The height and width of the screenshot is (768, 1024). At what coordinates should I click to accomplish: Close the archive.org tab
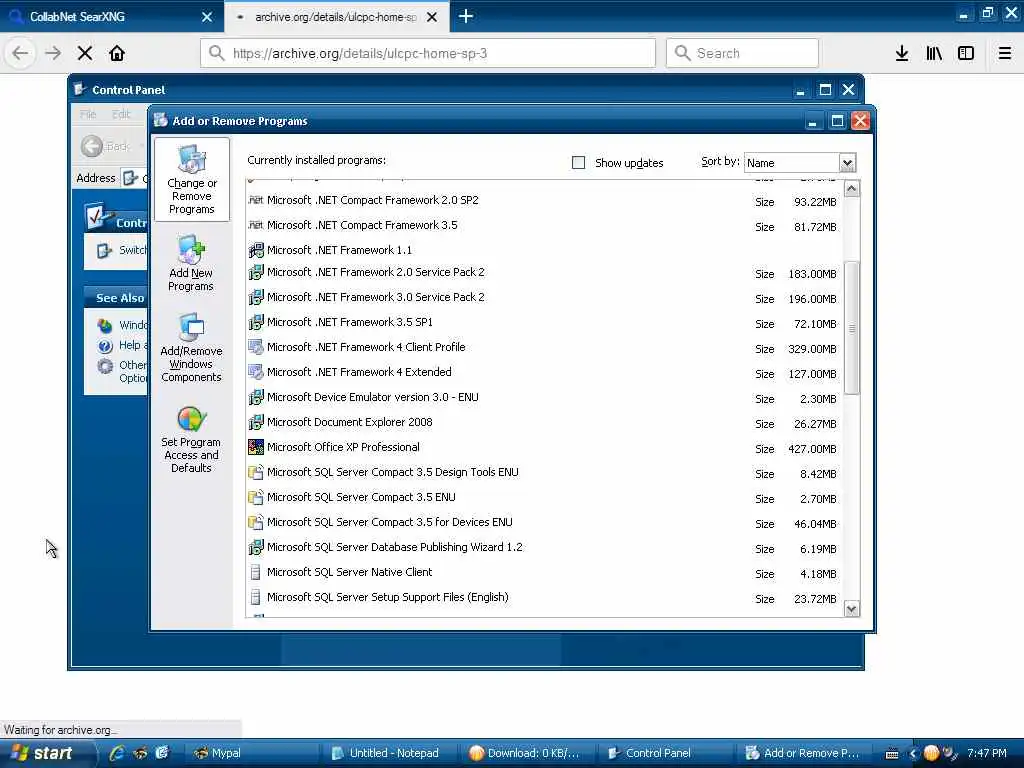point(432,17)
